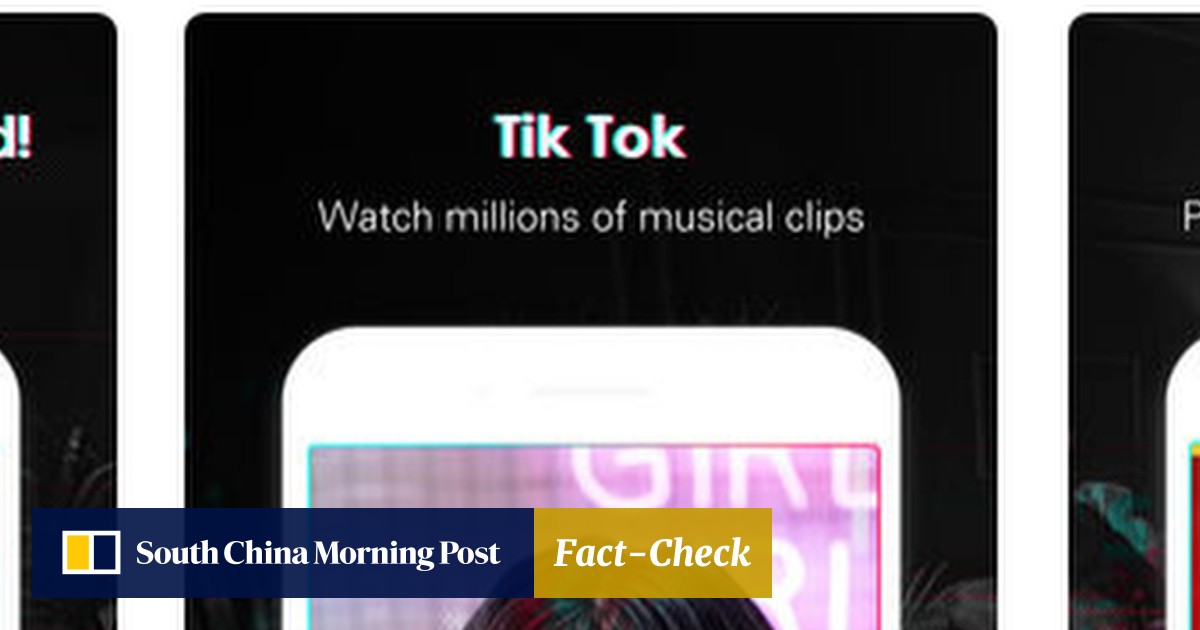Click the partial letter P on right card
Viewport: 1200px width, 630px height.
(1192, 213)
